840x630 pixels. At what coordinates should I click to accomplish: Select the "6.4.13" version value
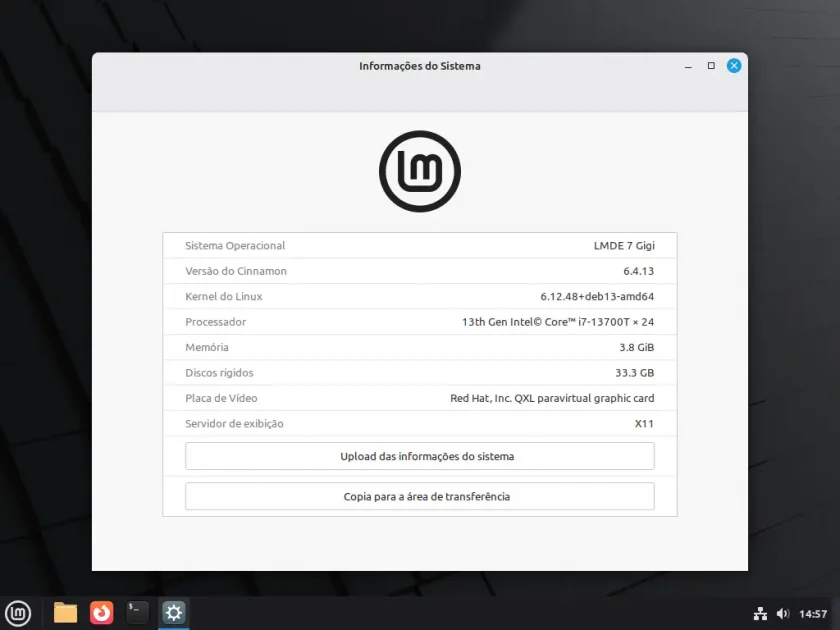pyautogui.click(x=639, y=271)
